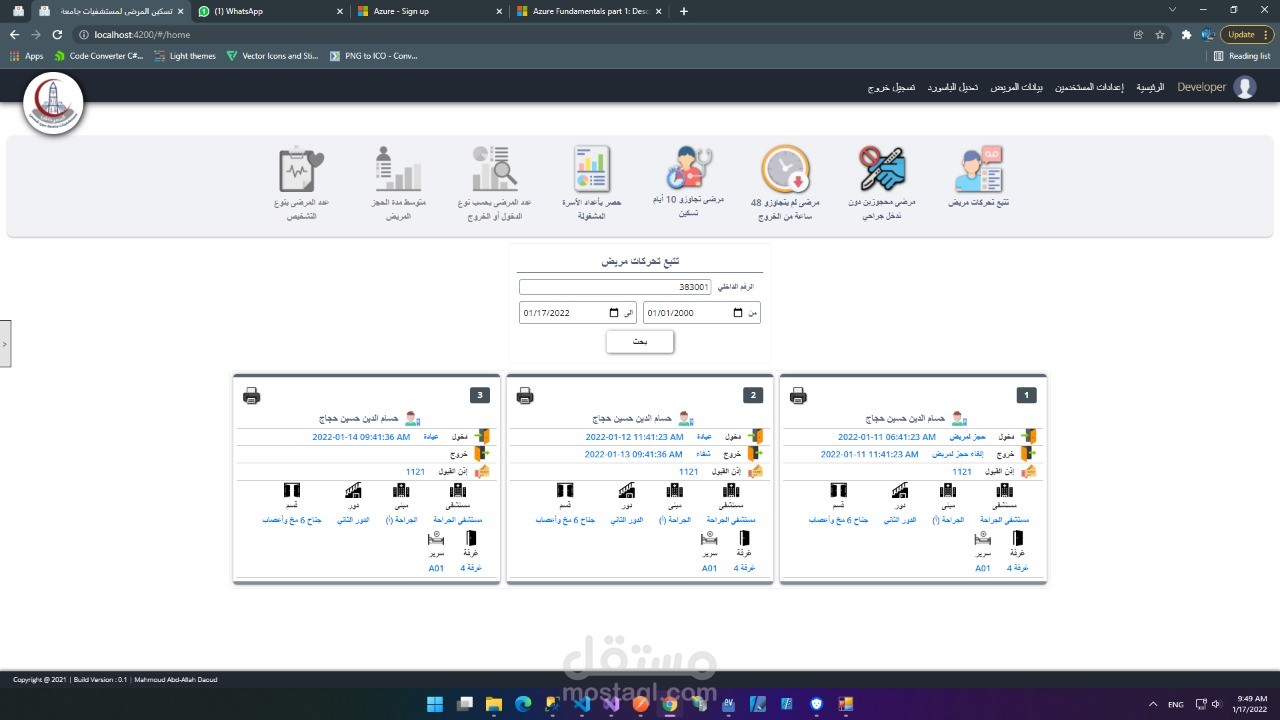Open بيانات المريض (patient data) menu

tap(1017, 88)
